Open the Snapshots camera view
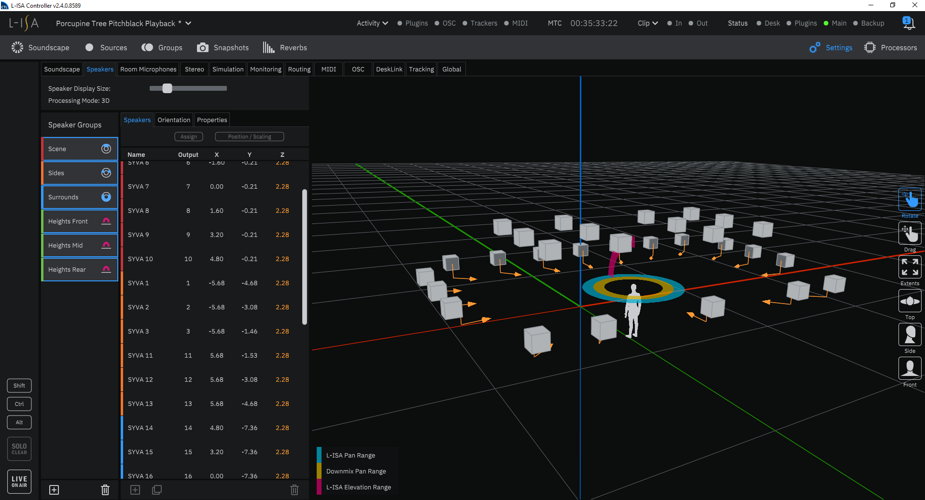Viewport: 925px width, 500px height. click(x=222, y=47)
